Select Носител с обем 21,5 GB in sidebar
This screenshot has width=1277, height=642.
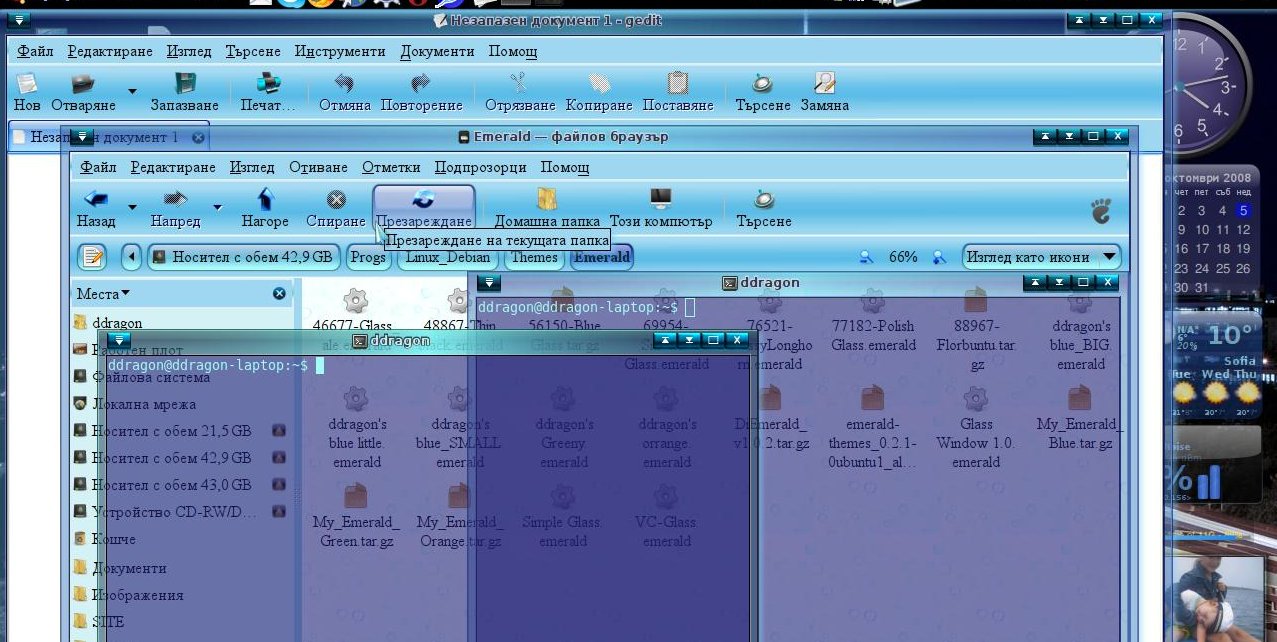[171, 431]
